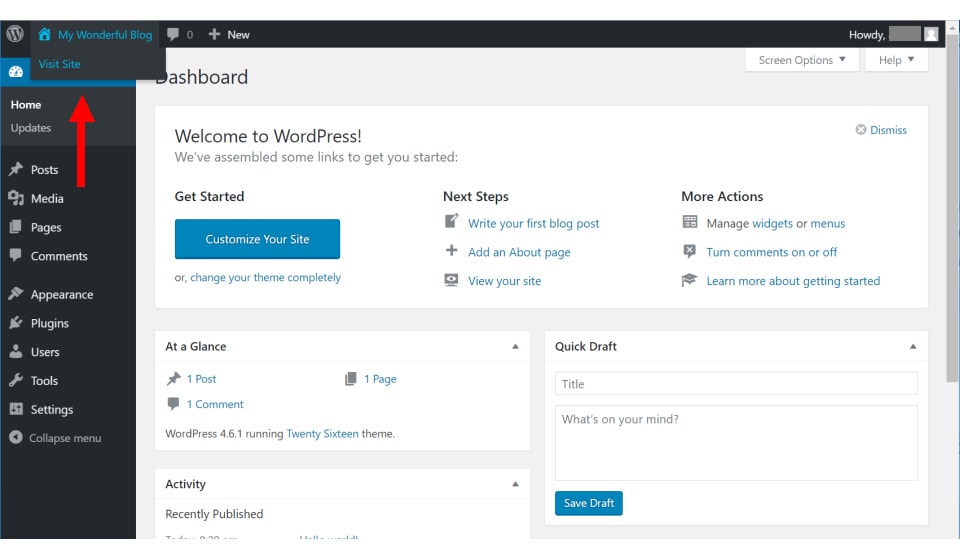Click the WordPress logo in admin bar
The image size is (960, 560).
click(15, 34)
